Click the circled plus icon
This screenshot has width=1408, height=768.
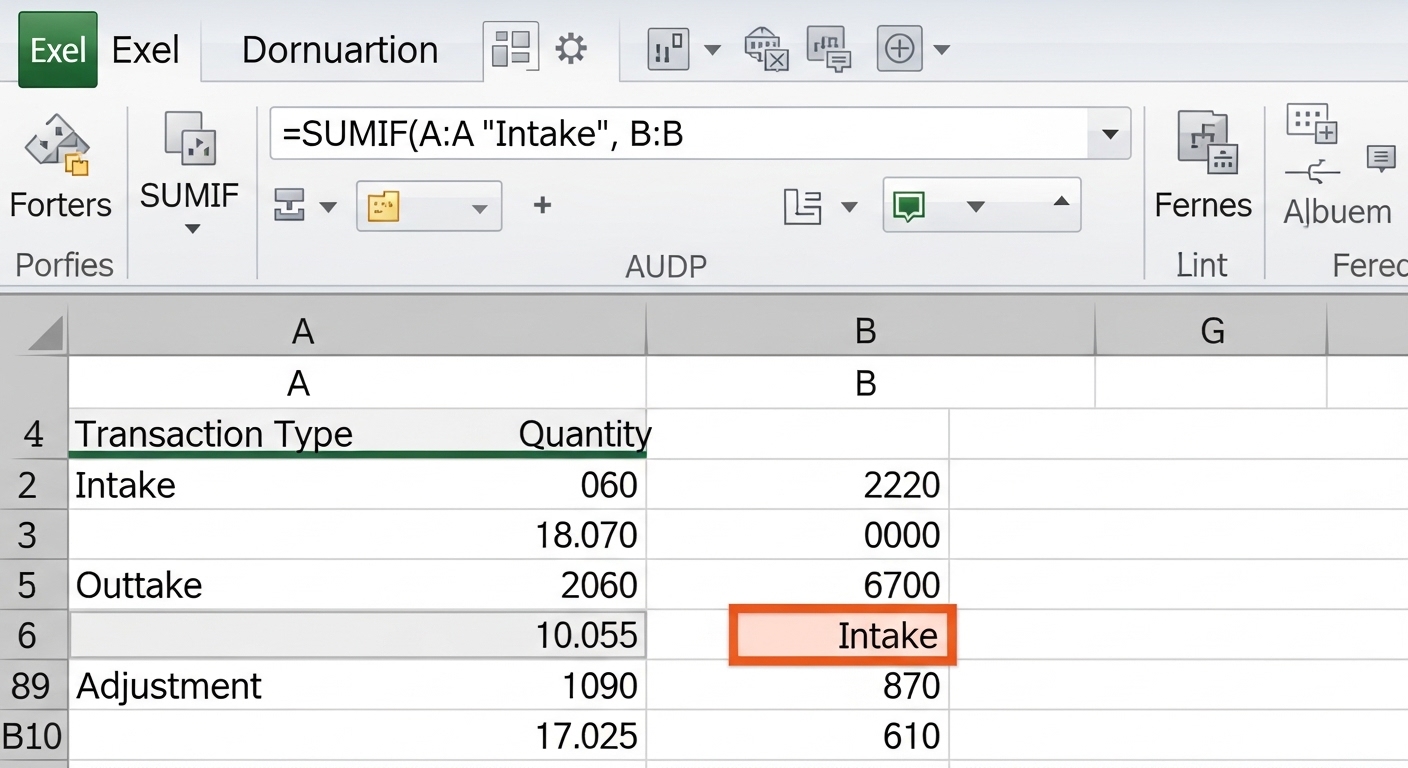point(899,49)
